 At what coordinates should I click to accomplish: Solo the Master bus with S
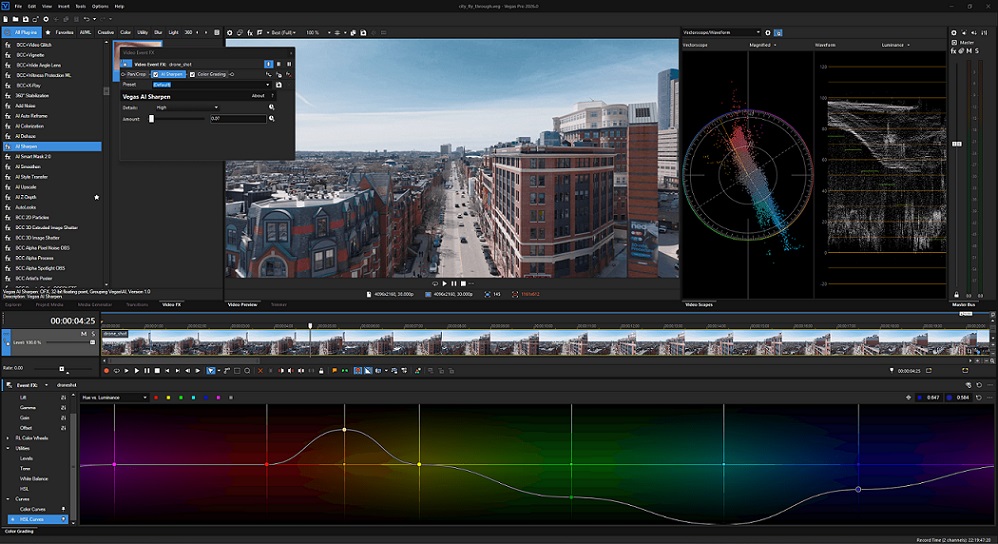click(x=977, y=51)
